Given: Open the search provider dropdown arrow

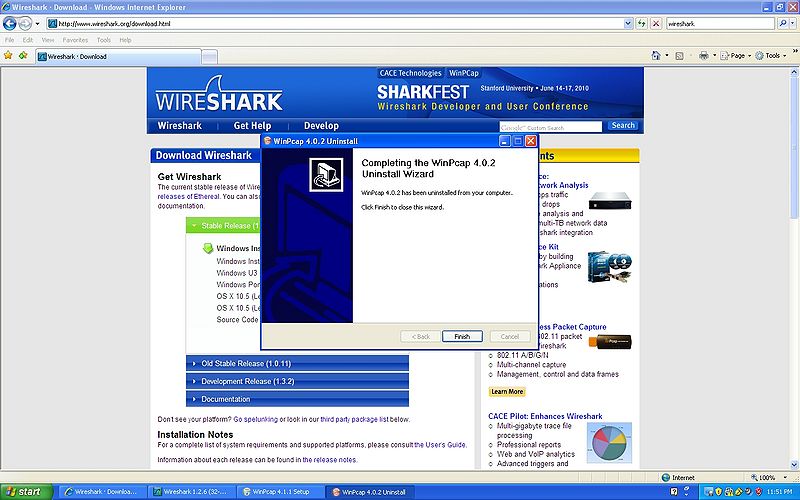Looking at the screenshot, I should coord(792,23).
